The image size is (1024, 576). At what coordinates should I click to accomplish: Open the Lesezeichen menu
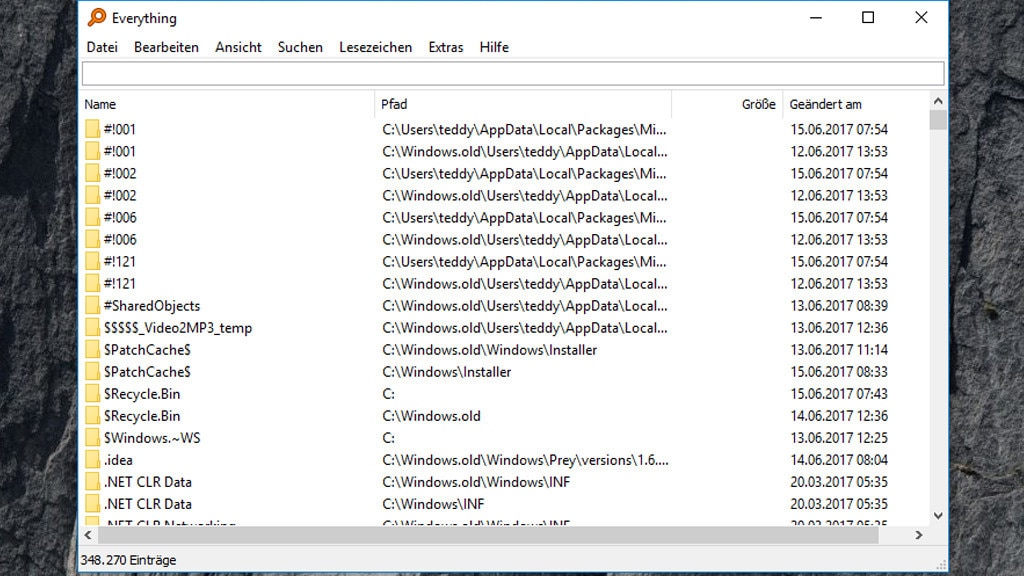[375, 47]
